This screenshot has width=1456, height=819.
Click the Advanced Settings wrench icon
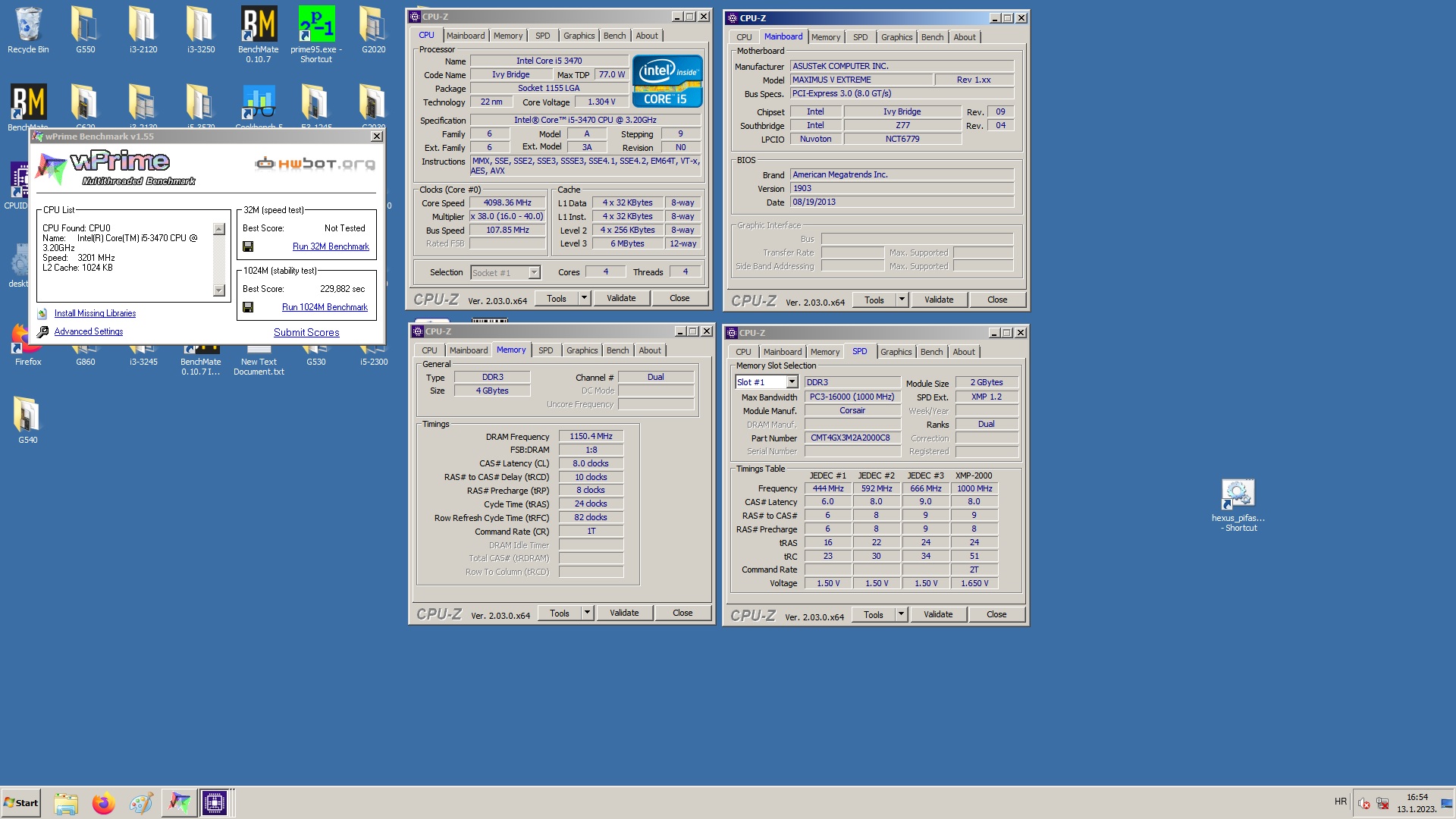(43, 331)
